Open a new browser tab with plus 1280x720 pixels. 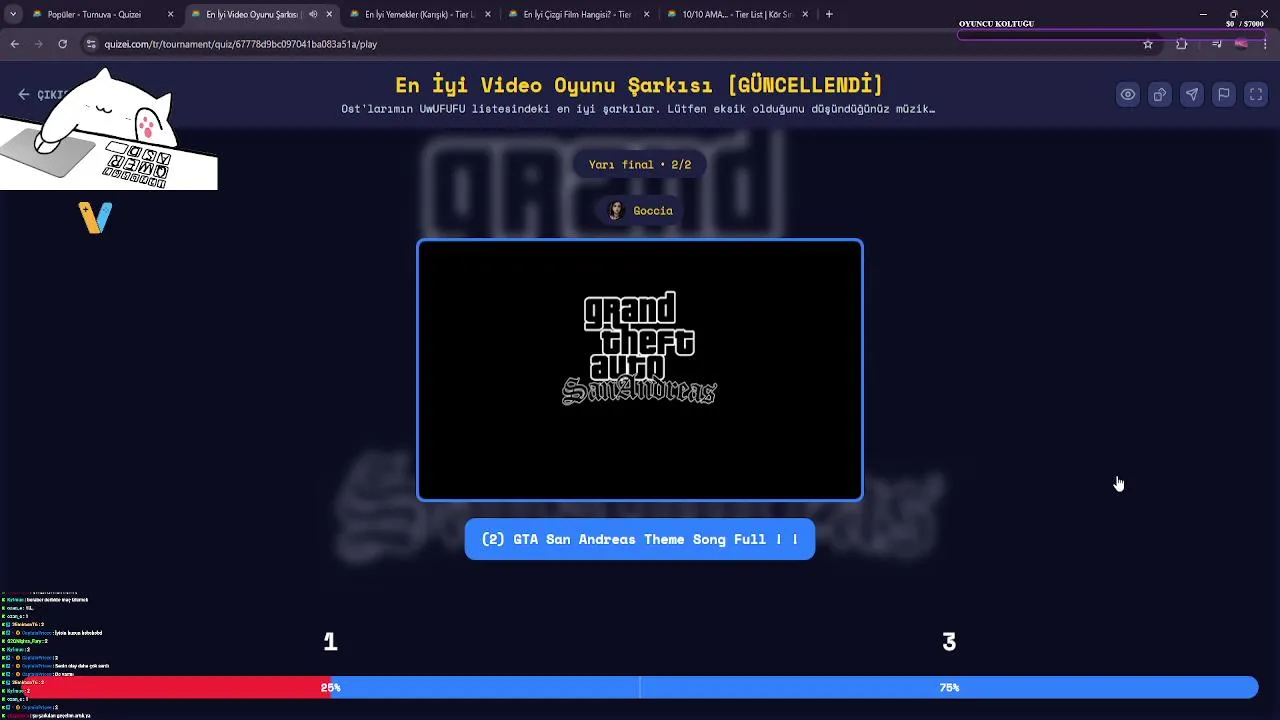pyautogui.click(x=829, y=15)
